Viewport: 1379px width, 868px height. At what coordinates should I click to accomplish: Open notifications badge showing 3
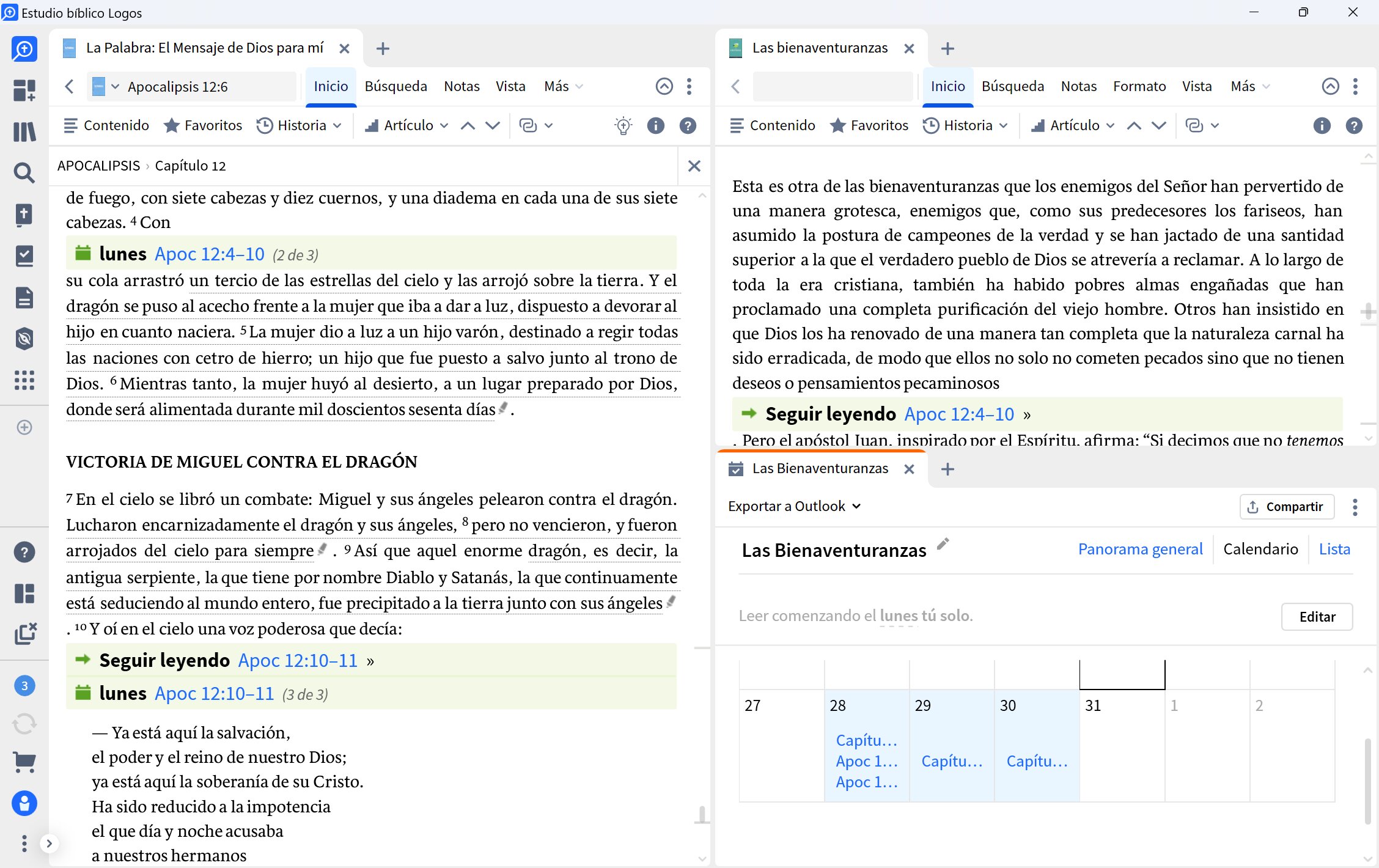tap(24, 685)
